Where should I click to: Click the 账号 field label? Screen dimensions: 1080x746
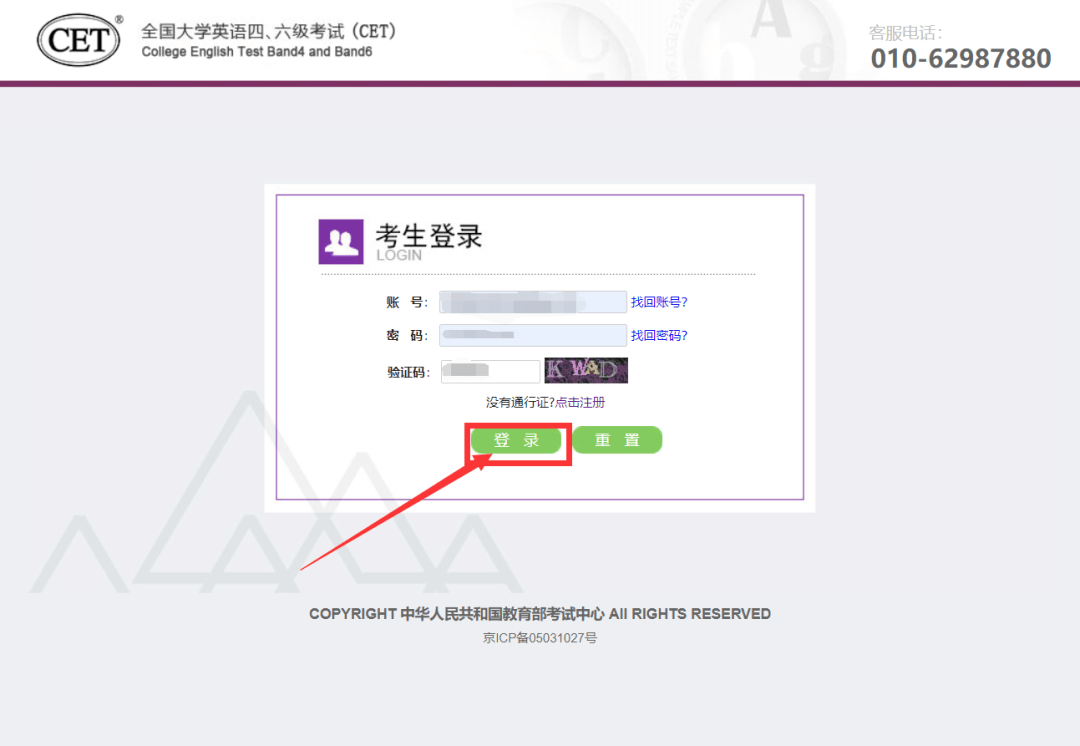(x=406, y=302)
